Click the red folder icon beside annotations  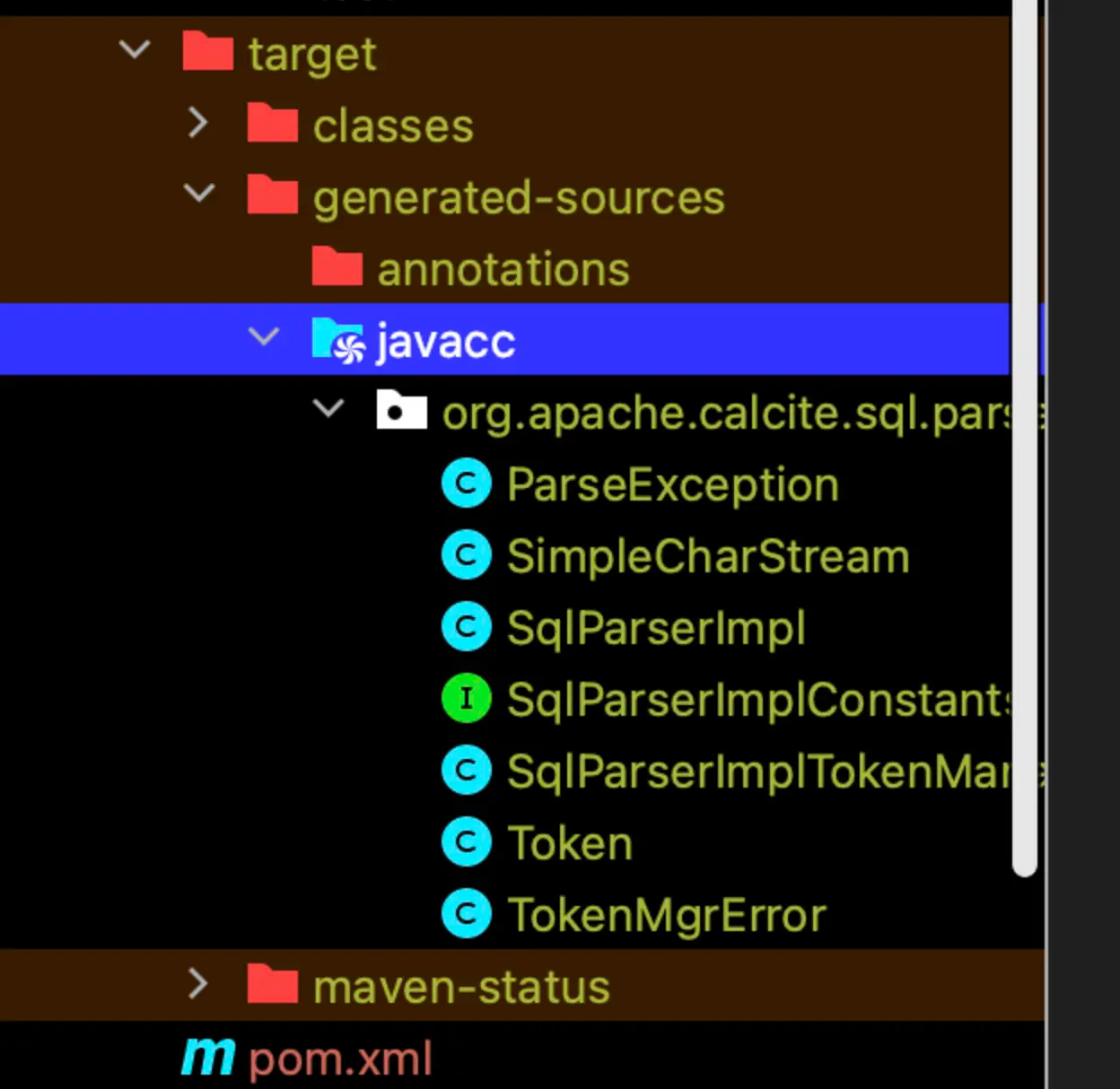click(337, 267)
